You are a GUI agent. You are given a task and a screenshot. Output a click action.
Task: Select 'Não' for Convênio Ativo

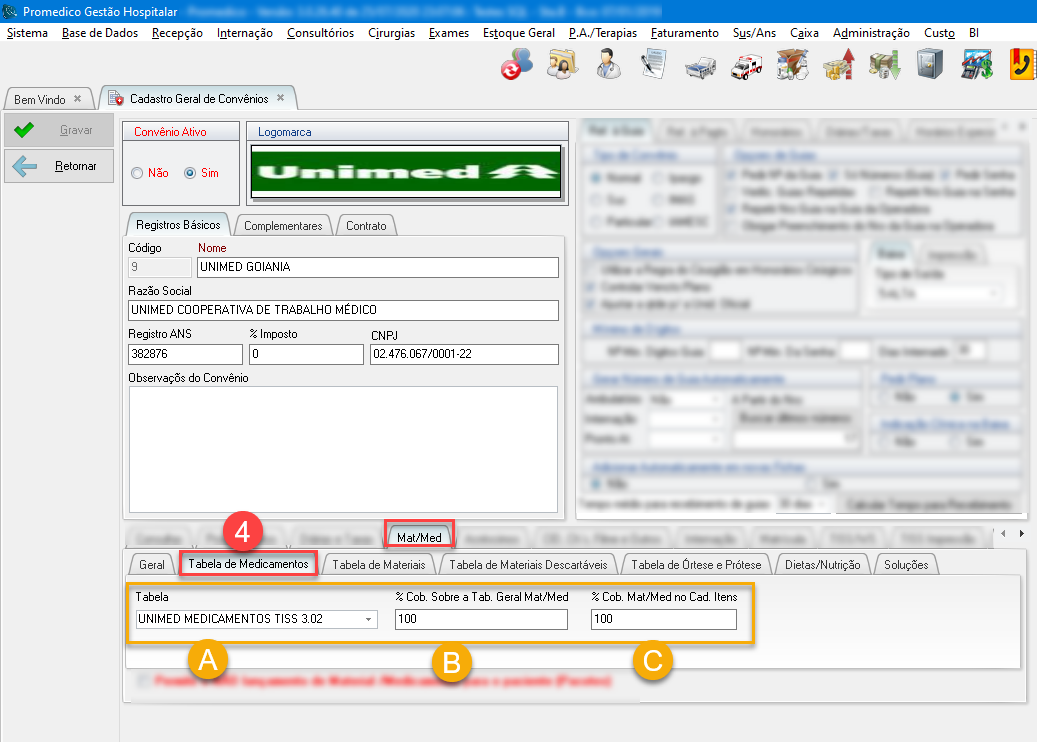click(138, 173)
